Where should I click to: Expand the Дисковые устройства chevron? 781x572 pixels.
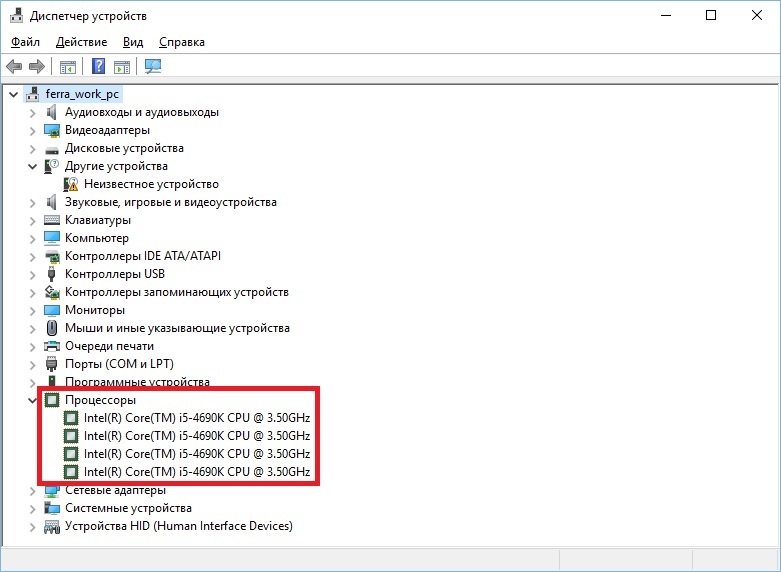coord(32,149)
